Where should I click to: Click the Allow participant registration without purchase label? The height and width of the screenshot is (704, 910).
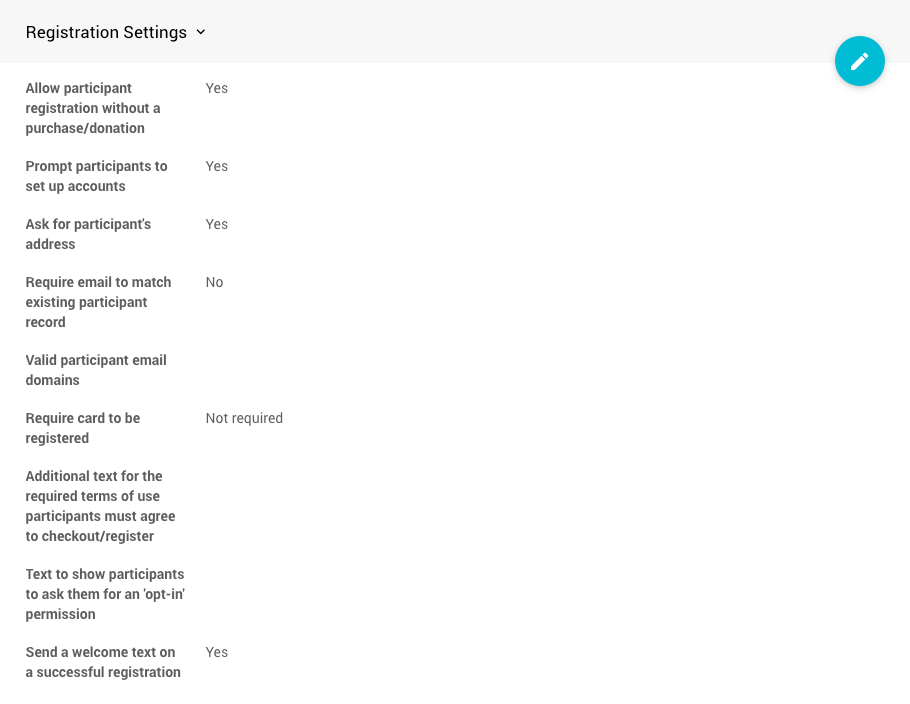click(x=93, y=108)
